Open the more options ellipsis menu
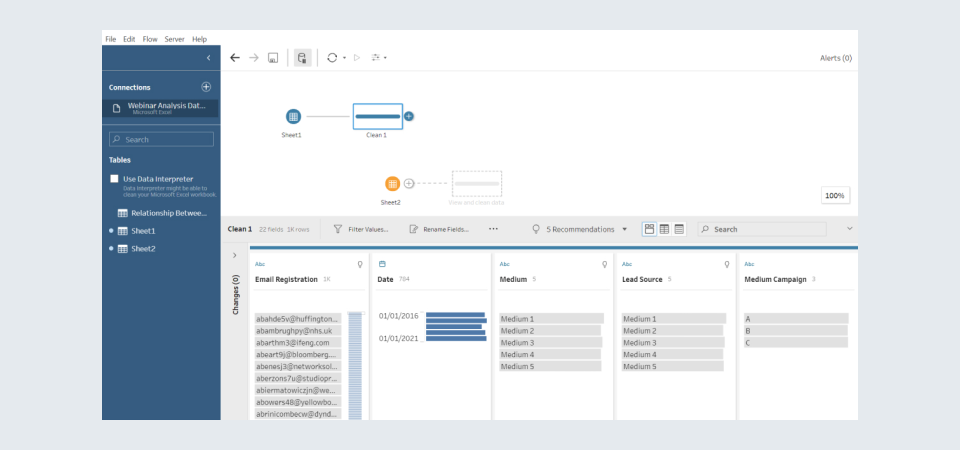Screen dimensions: 960x450 493,229
